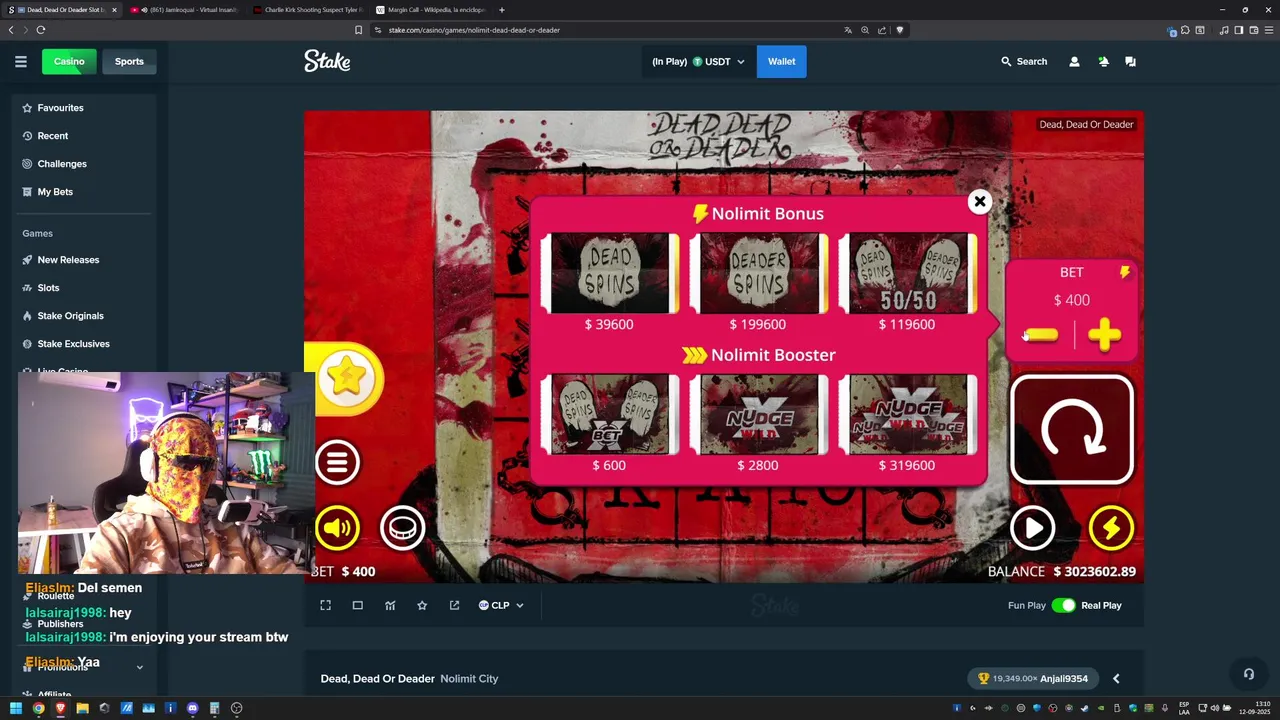Toggle fullscreen mode below the game
The image size is (1280, 720).
coord(325,605)
